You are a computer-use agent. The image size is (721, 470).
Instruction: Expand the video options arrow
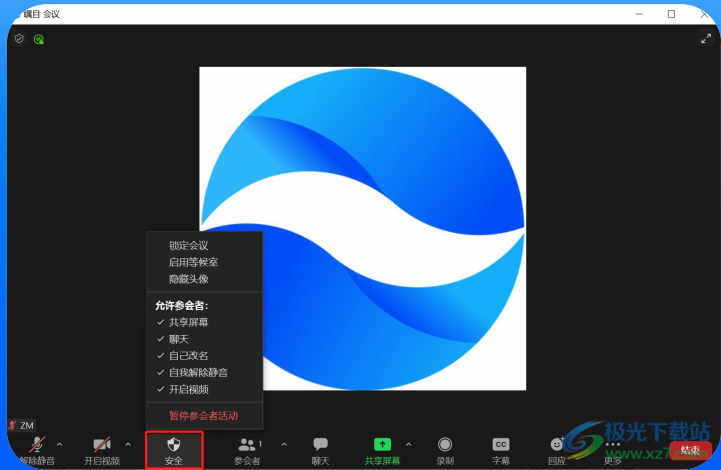click(128, 444)
